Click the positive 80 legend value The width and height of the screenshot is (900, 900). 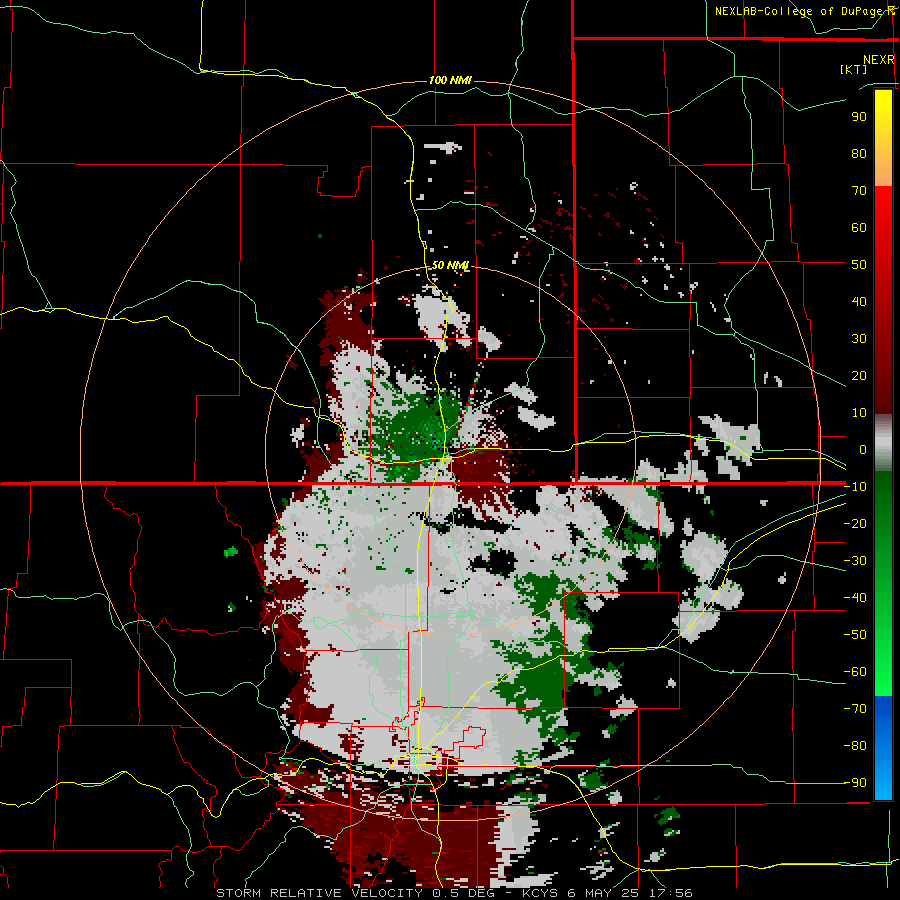(x=859, y=153)
